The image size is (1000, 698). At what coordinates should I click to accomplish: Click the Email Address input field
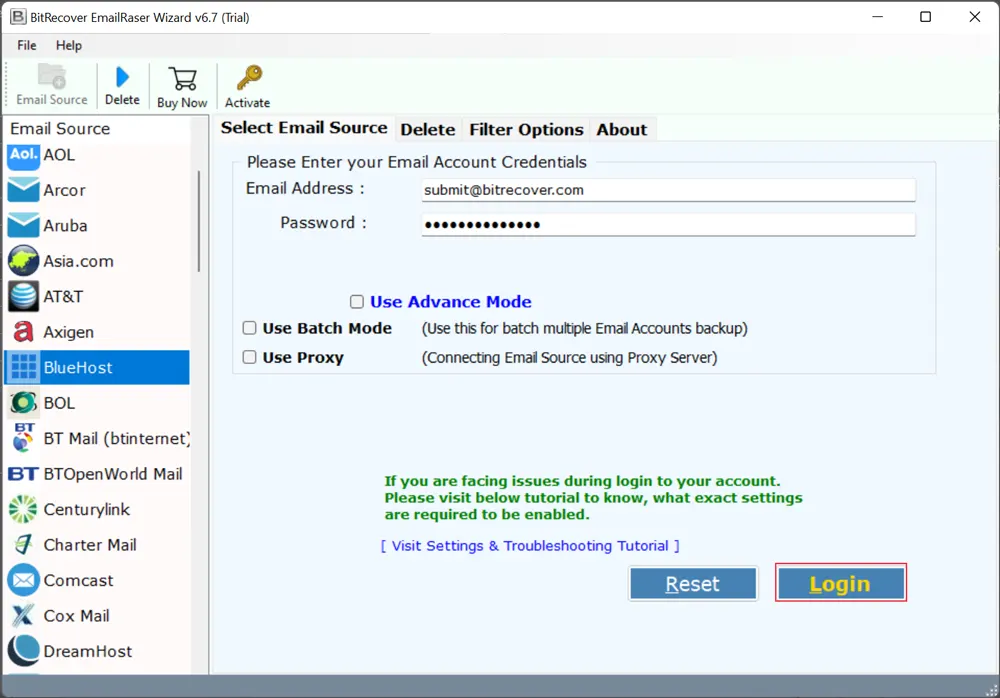click(x=668, y=190)
